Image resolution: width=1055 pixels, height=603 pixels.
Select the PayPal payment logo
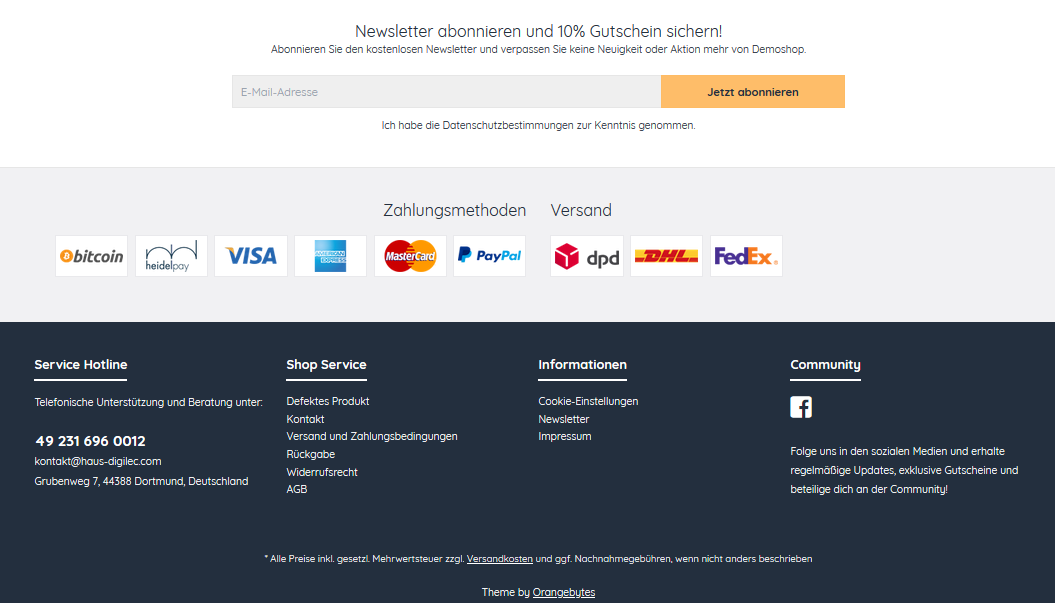pos(490,256)
